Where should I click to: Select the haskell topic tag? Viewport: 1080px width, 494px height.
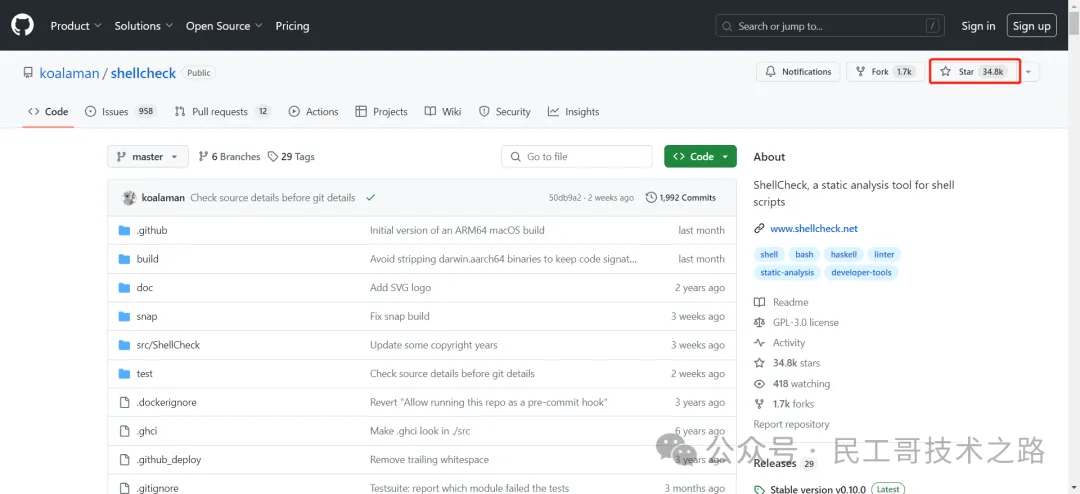click(844, 255)
